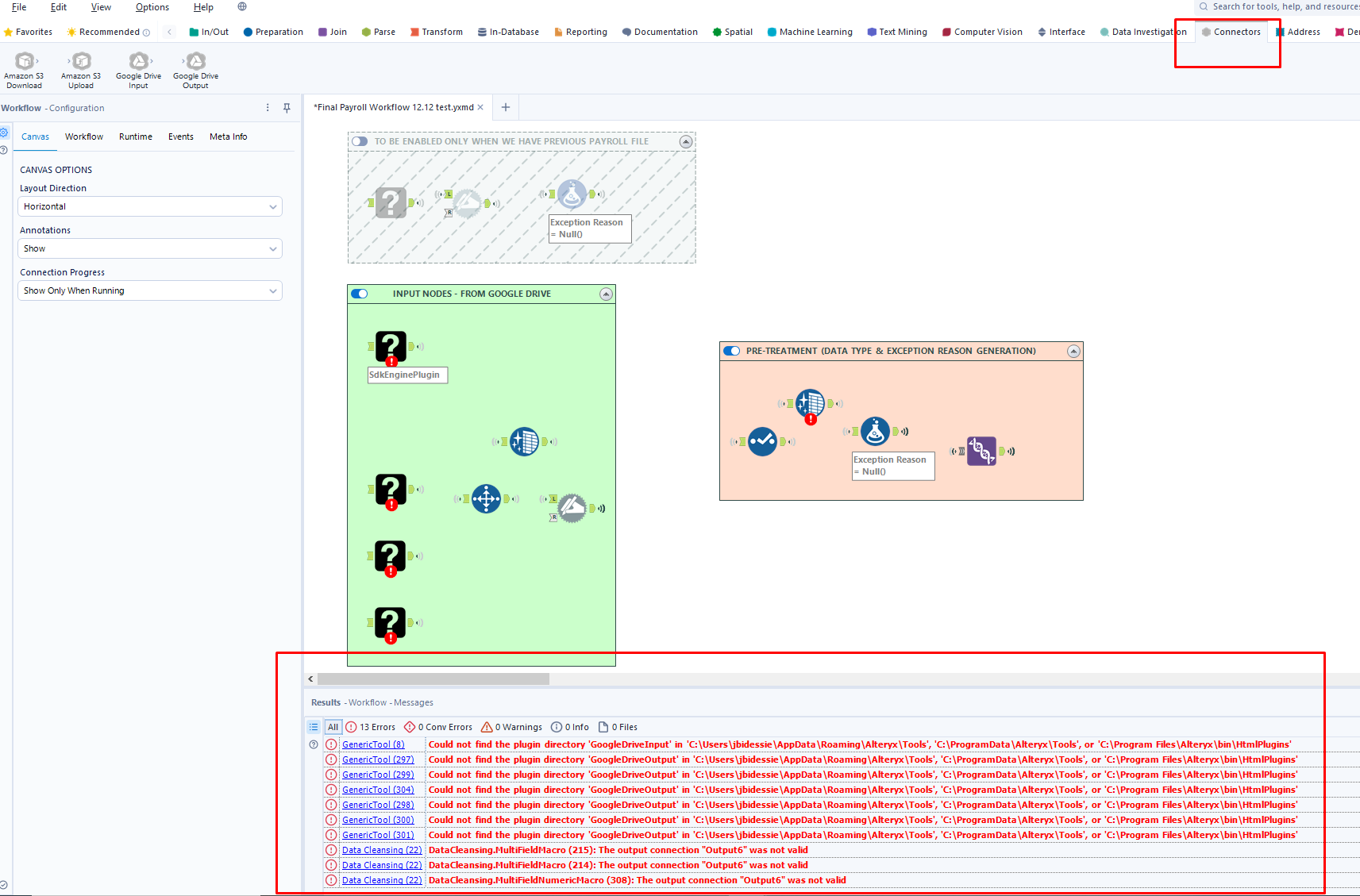Pin the Workflow Configuration panel
Screen dimensions: 1360x896
286,108
